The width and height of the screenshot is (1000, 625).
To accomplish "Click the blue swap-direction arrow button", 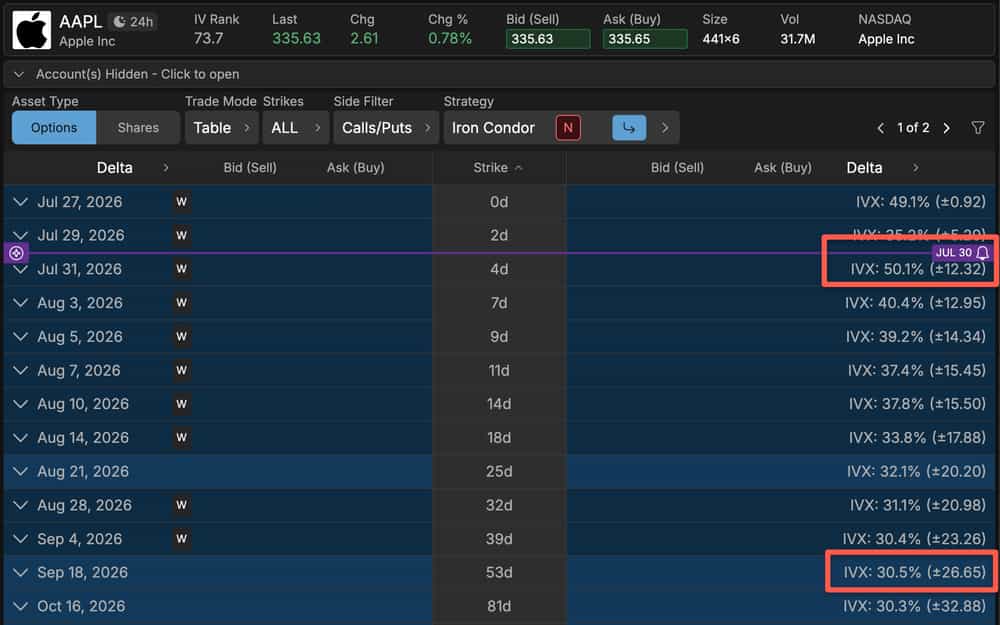I will (x=629, y=128).
